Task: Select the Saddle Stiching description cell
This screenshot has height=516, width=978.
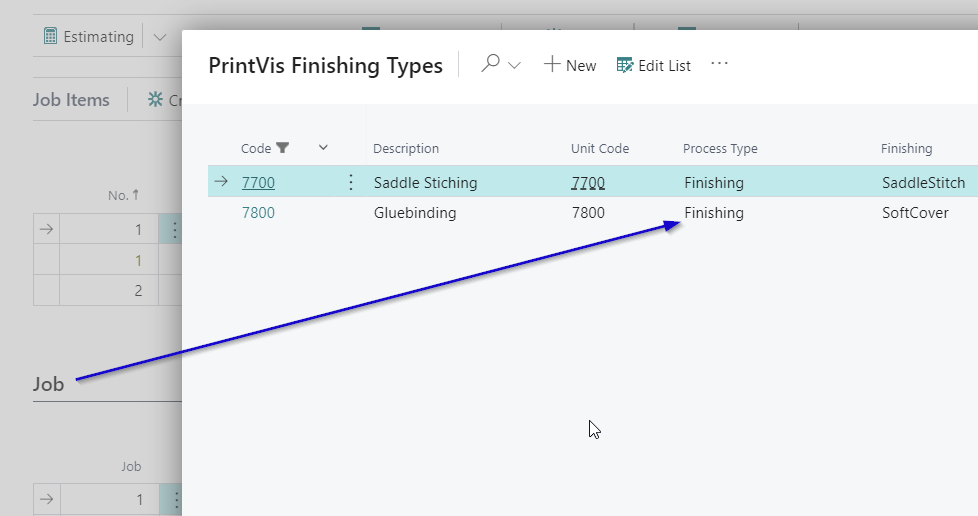Action: coord(425,182)
